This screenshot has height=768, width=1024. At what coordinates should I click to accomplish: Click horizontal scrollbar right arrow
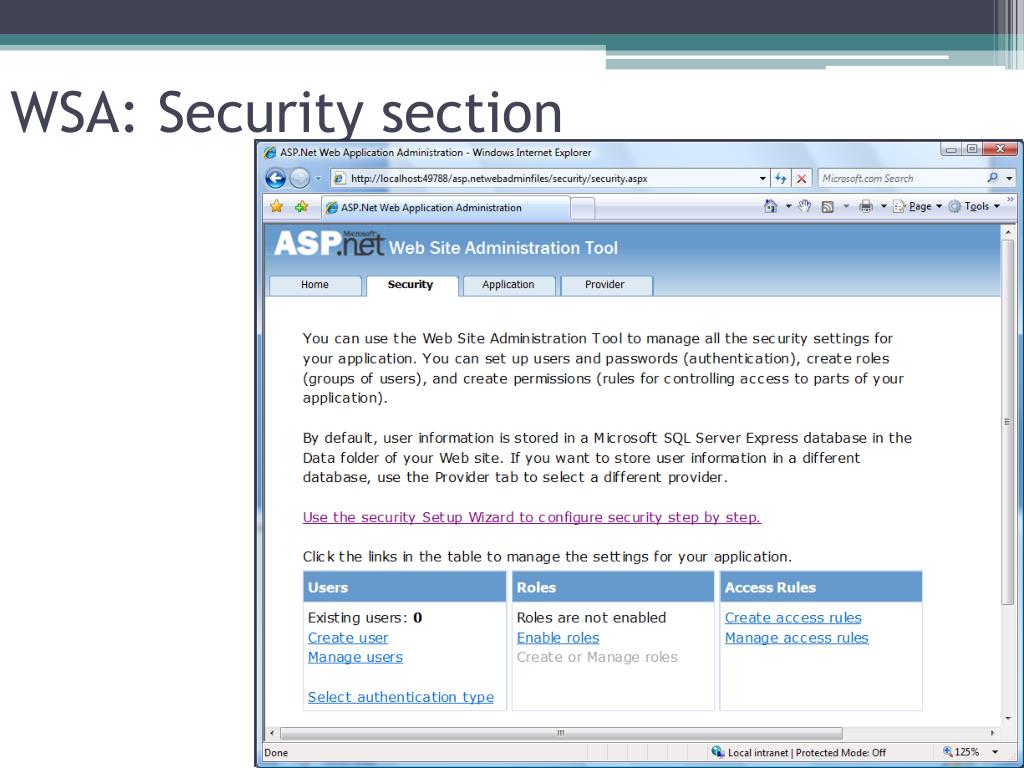pos(993,733)
